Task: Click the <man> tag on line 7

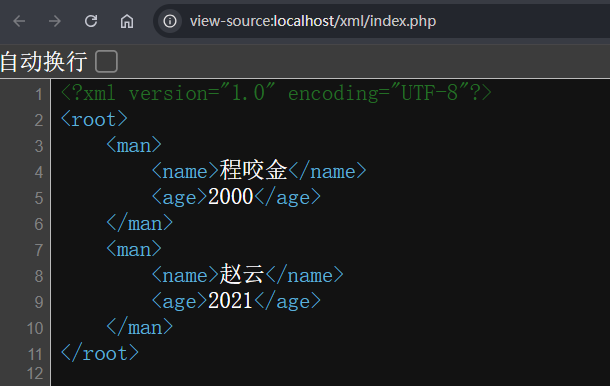Action: (134, 249)
